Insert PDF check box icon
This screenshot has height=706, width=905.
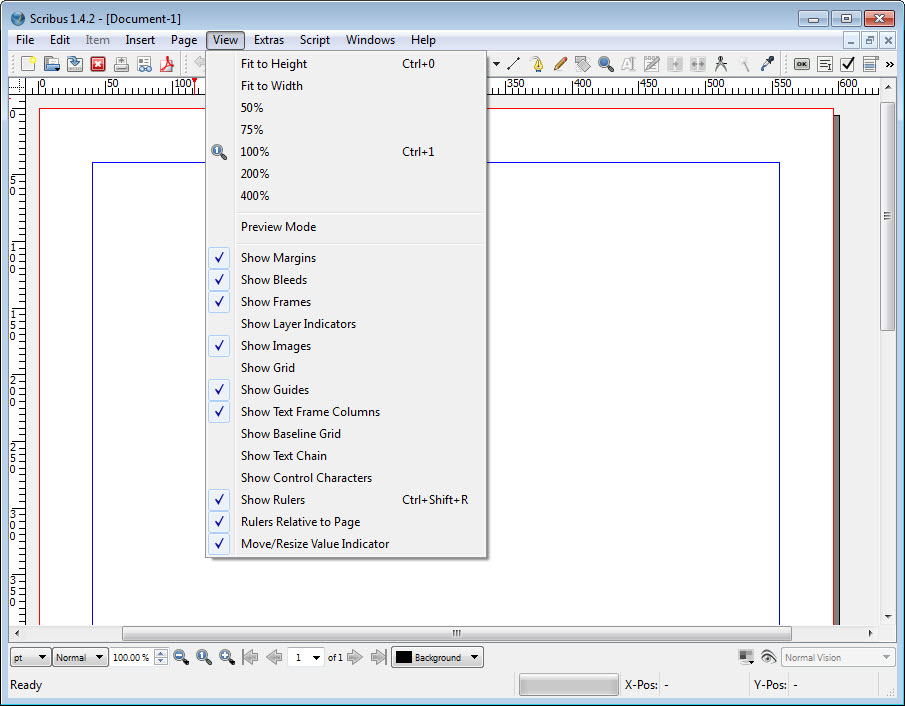click(x=847, y=63)
